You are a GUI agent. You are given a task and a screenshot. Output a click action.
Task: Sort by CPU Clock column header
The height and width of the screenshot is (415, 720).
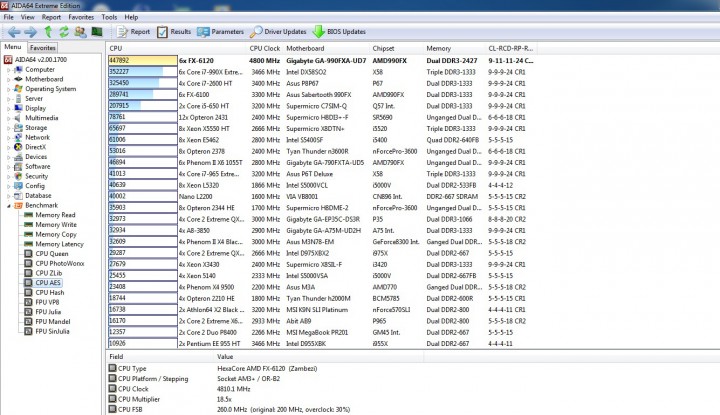pos(265,48)
